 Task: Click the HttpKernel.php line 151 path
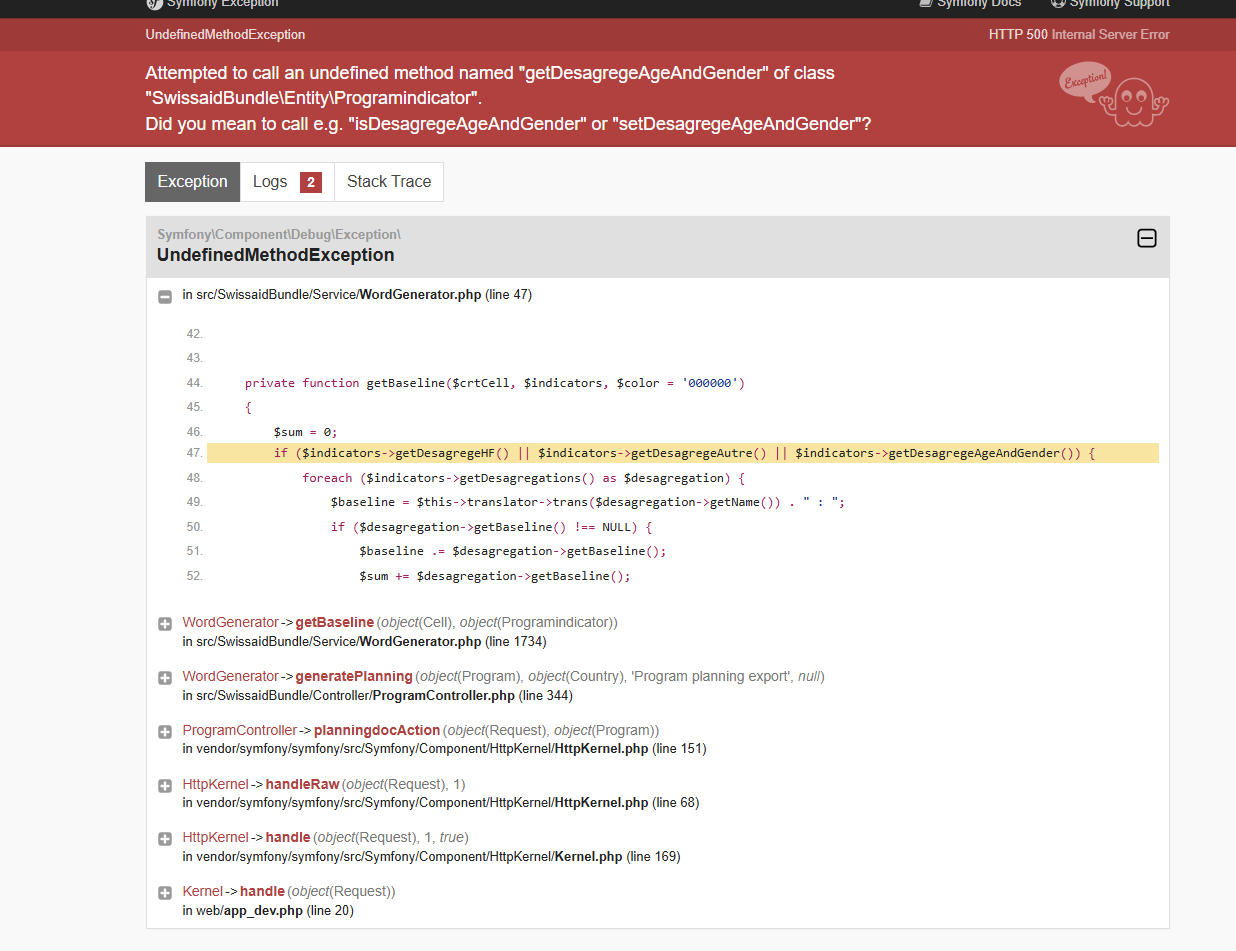444,748
